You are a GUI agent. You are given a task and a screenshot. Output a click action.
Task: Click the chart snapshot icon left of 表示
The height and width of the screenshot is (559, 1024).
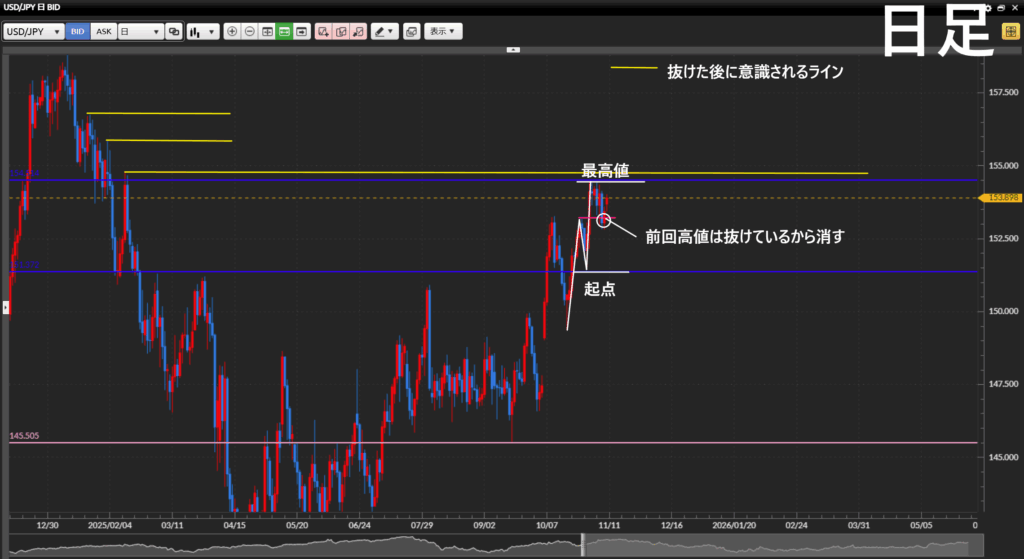click(x=411, y=32)
